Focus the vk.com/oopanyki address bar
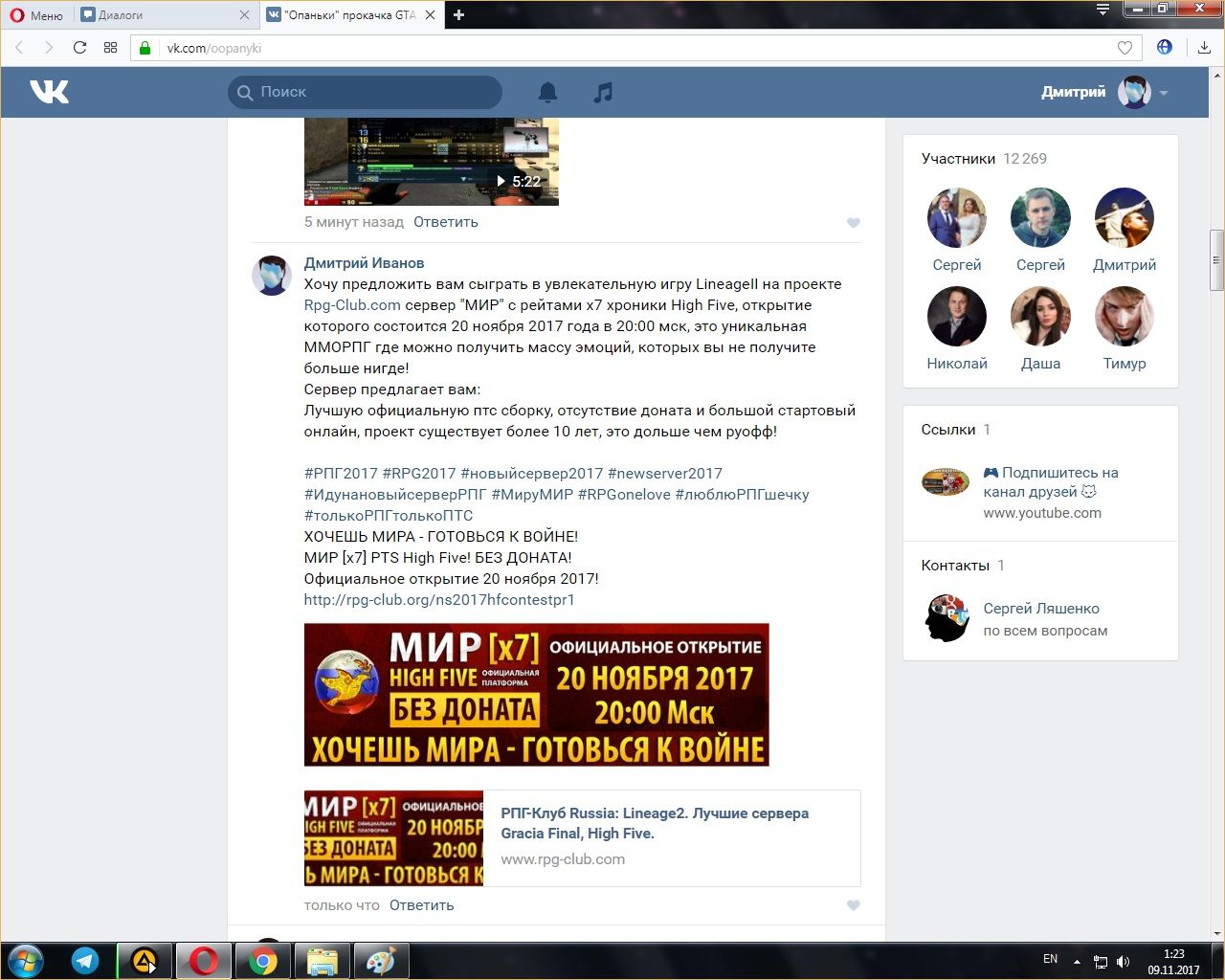Viewport: 1225px width, 980px height. [x=636, y=48]
